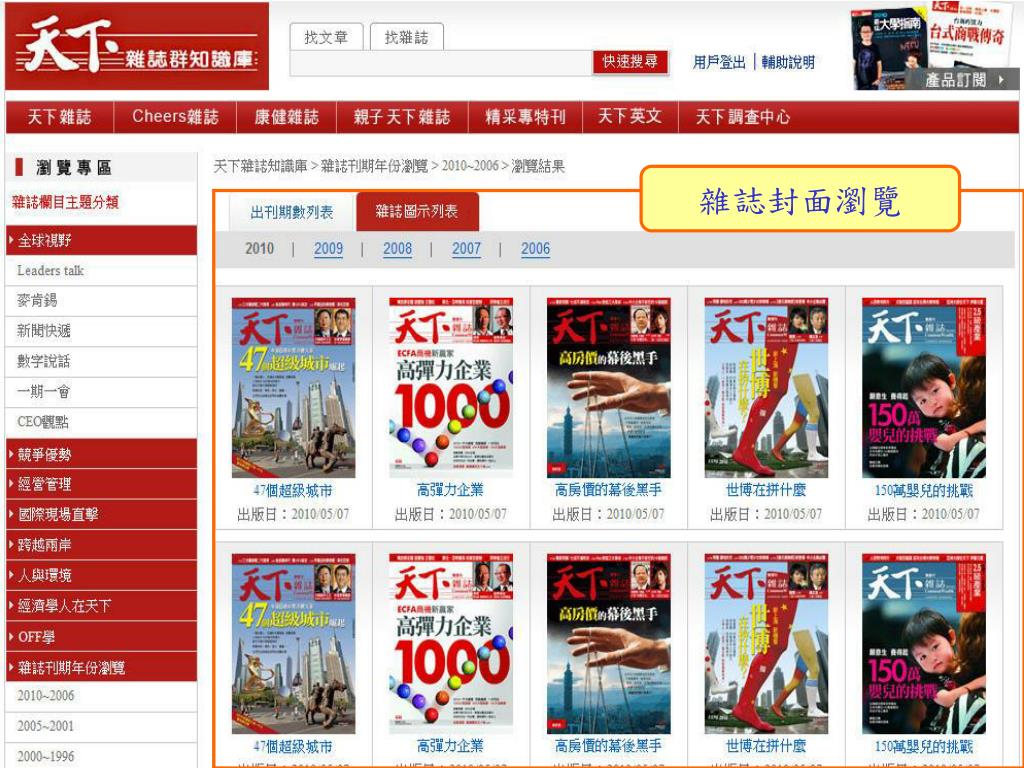Image resolution: width=1024 pixels, height=768 pixels.
Task: Click the 天下雜誌群知識庫 logo
Action: tap(137, 46)
